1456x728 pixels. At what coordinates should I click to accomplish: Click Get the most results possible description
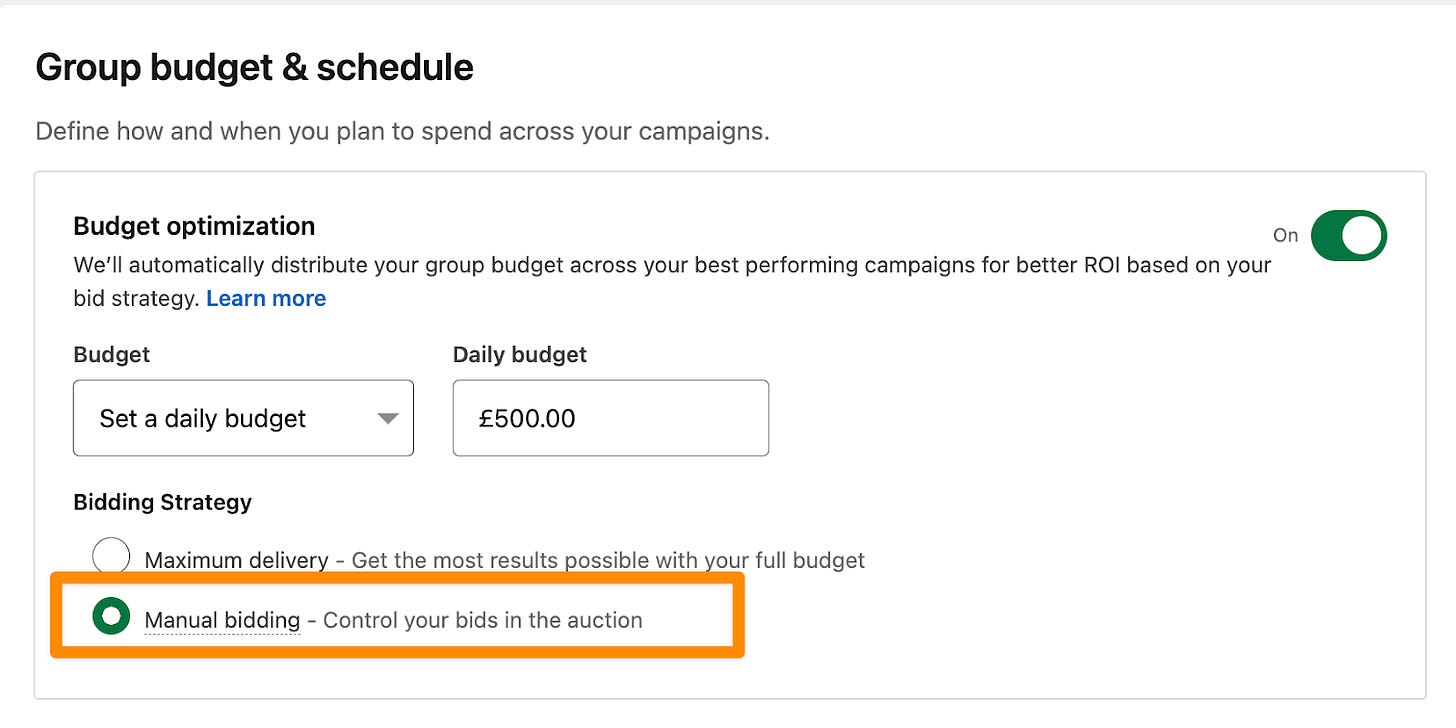tap(608, 560)
